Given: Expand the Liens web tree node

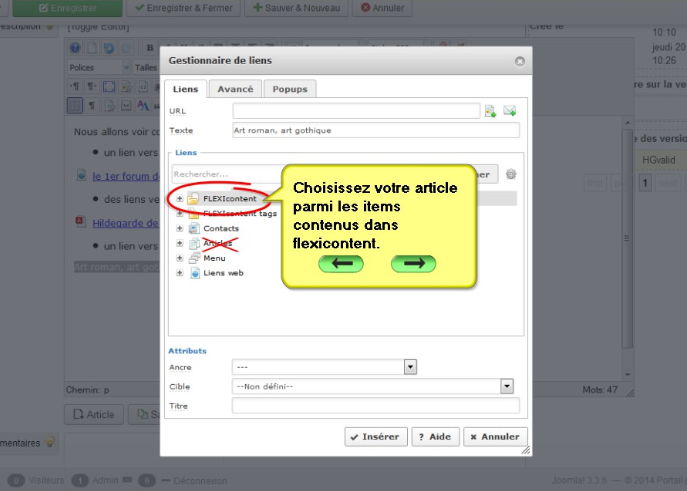Looking at the screenshot, I should click(180, 273).
